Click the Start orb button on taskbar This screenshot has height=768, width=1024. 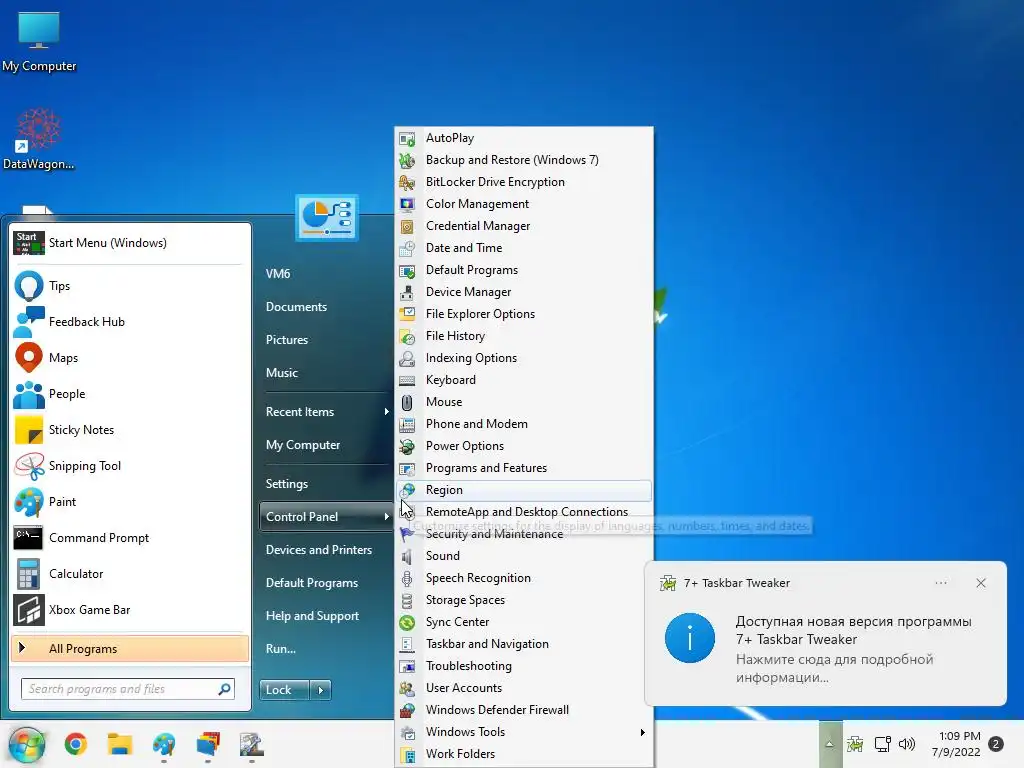[x=27, y=744]
